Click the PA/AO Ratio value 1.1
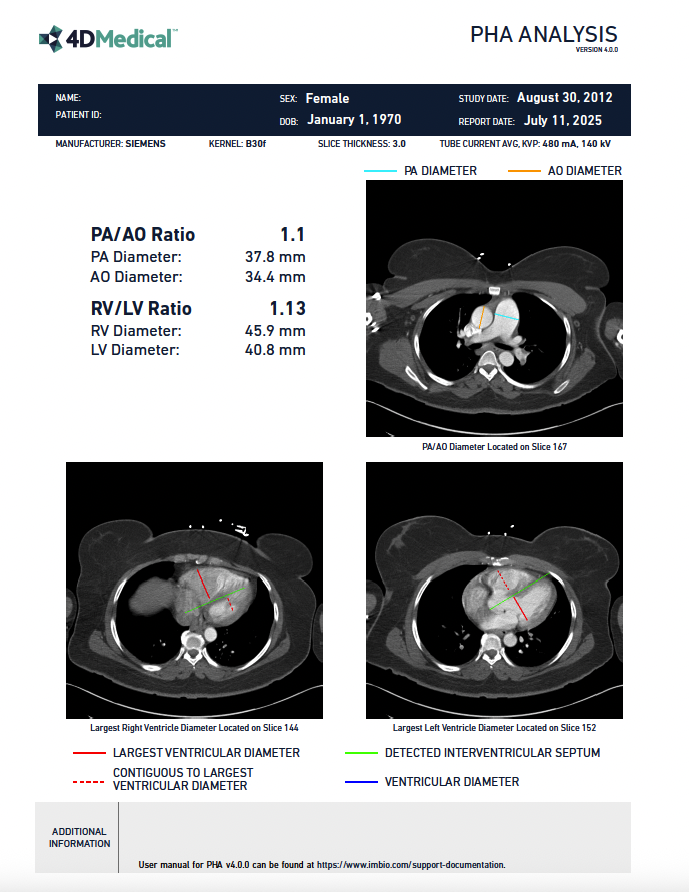 pos(292,235)
